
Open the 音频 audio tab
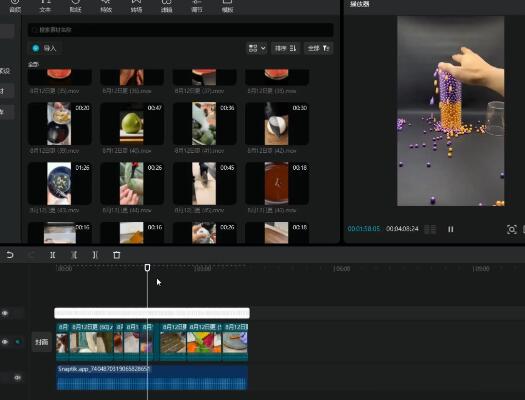15,6
